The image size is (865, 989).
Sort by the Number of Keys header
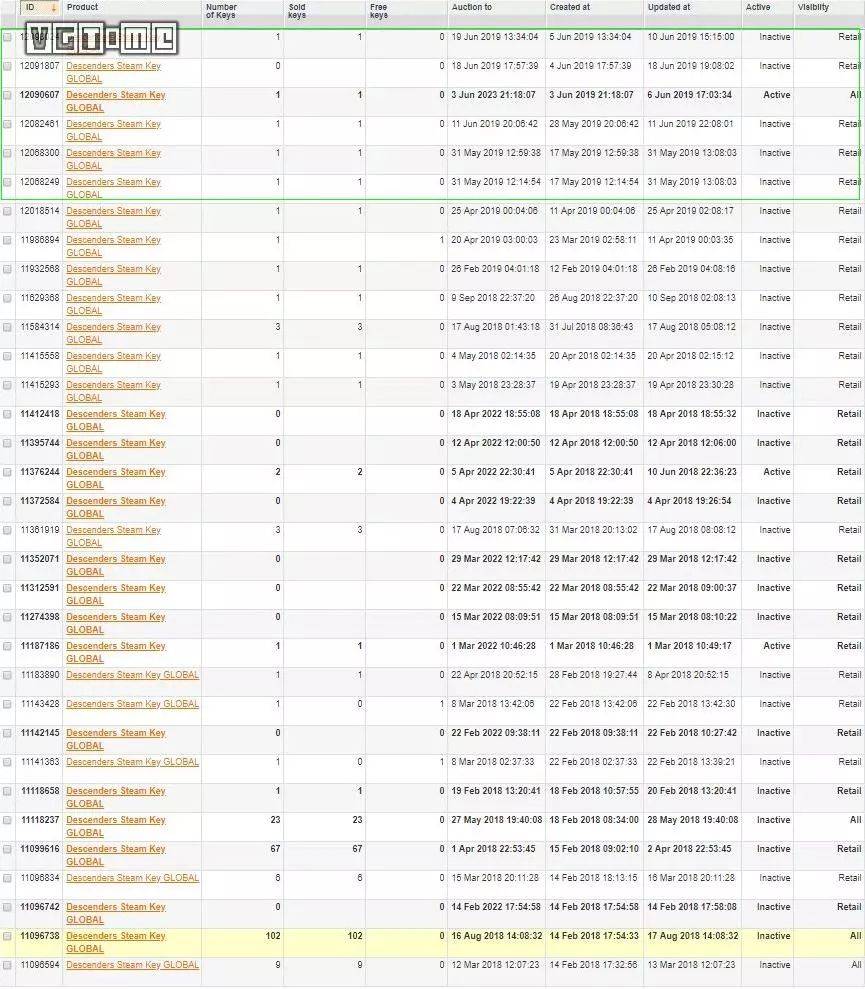point(221,11)
